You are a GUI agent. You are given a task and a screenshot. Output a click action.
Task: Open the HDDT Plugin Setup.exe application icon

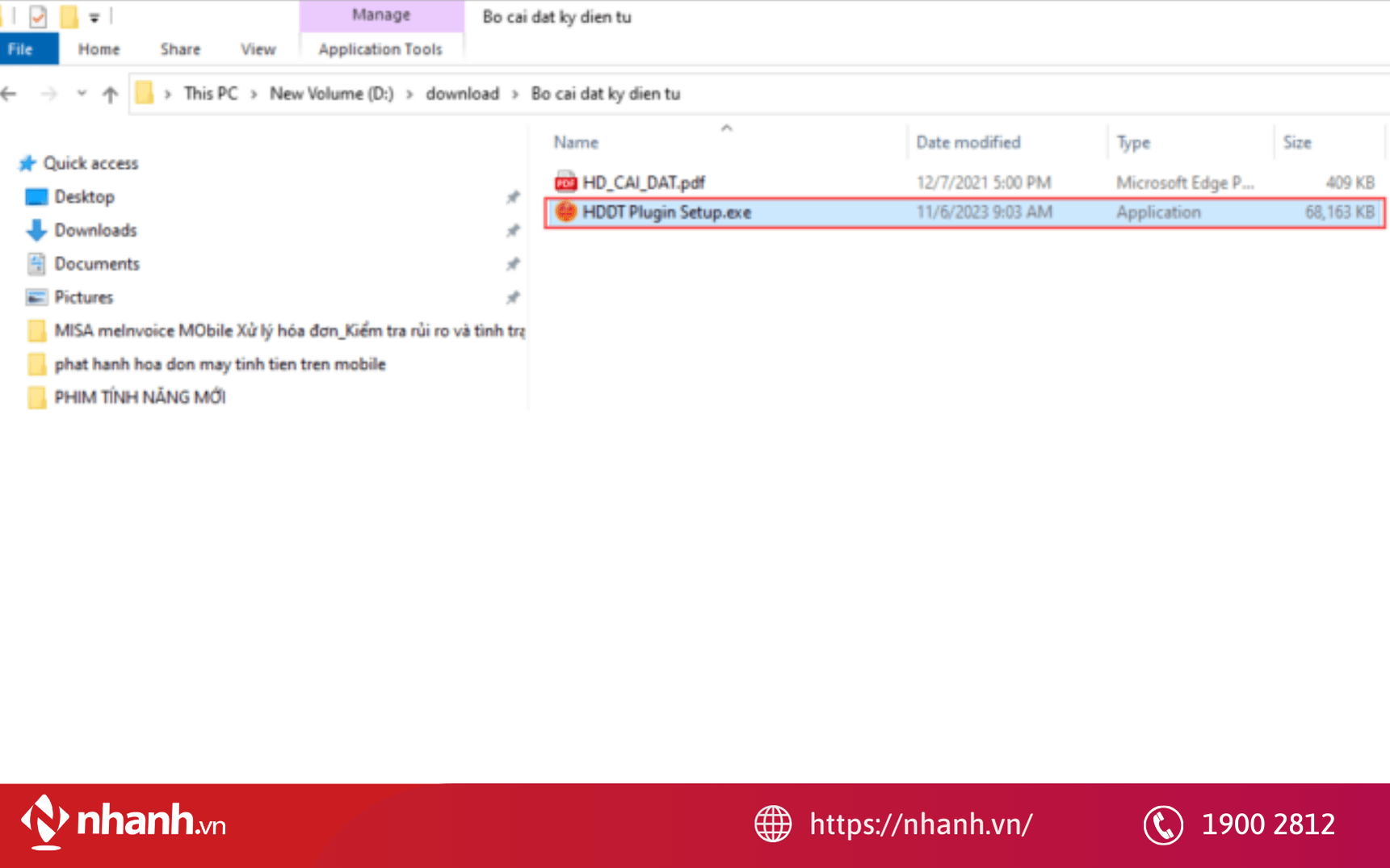pos(567,212)
